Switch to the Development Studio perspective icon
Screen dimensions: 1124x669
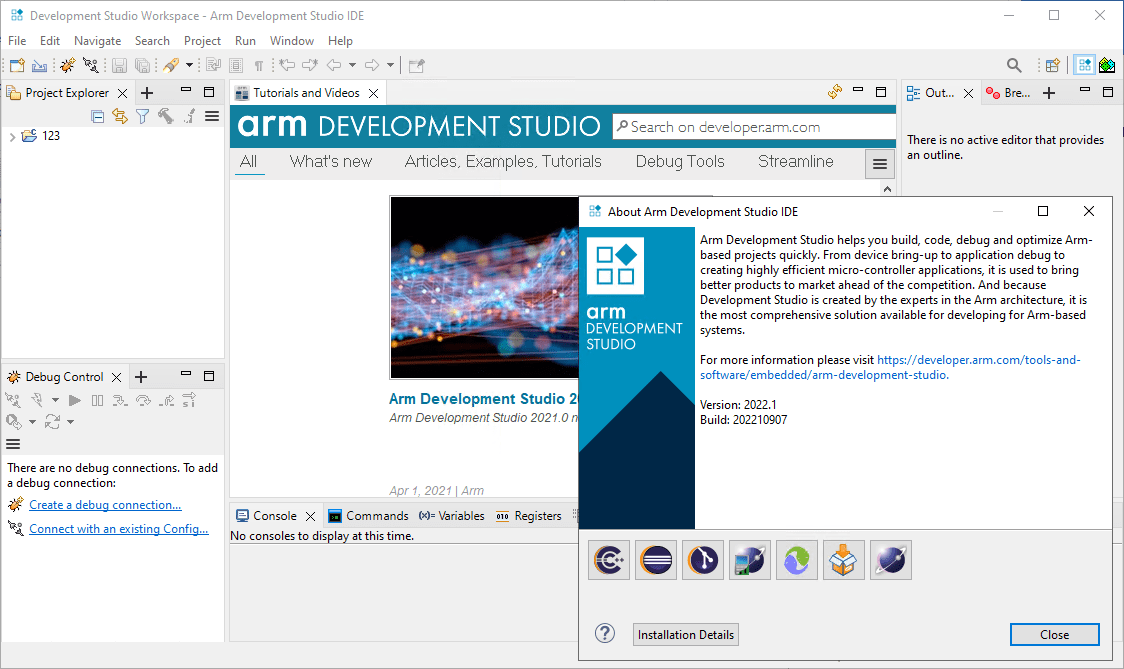[x=1085, y=65]
